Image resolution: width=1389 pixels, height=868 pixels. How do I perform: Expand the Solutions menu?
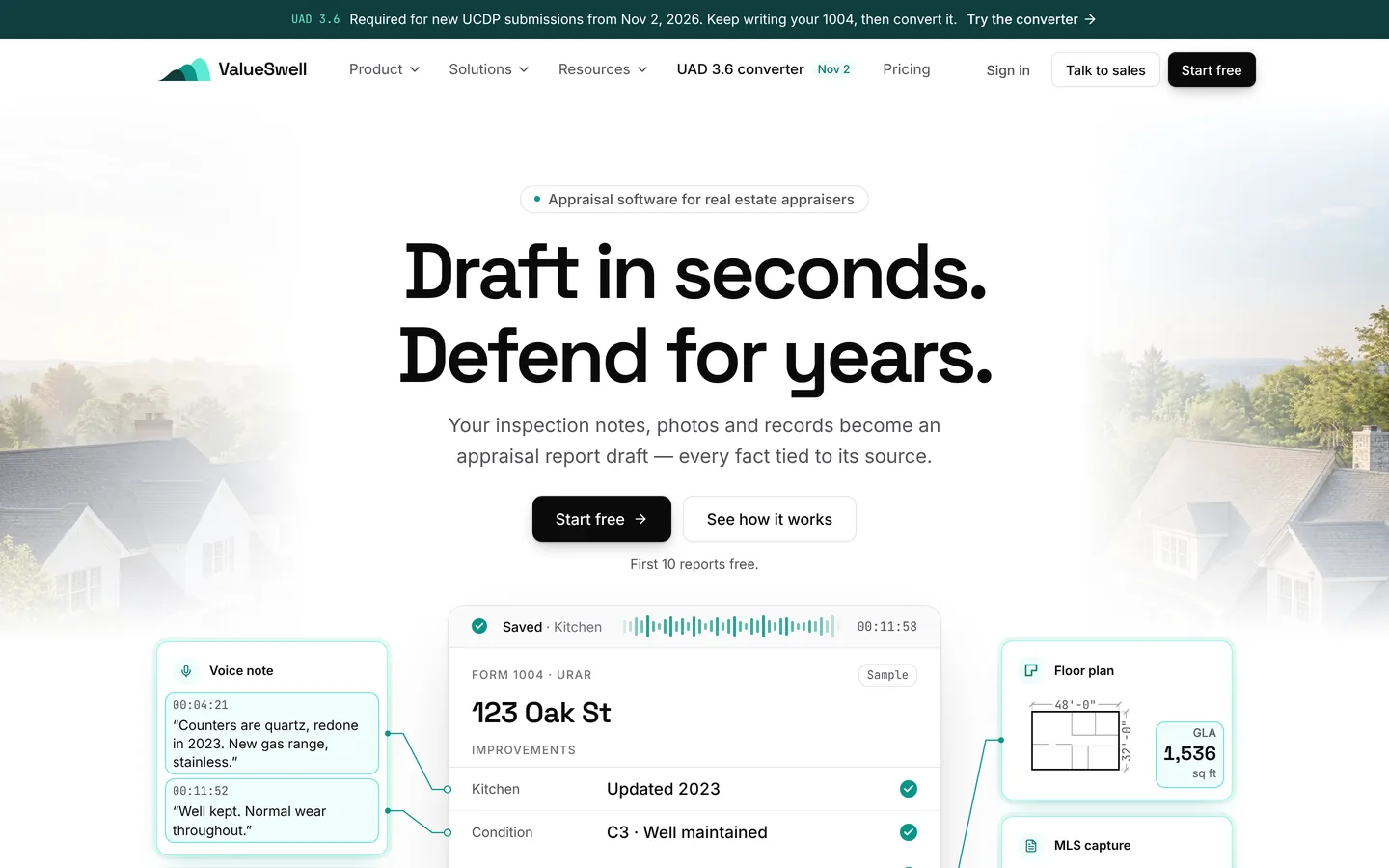pos(489,69)
